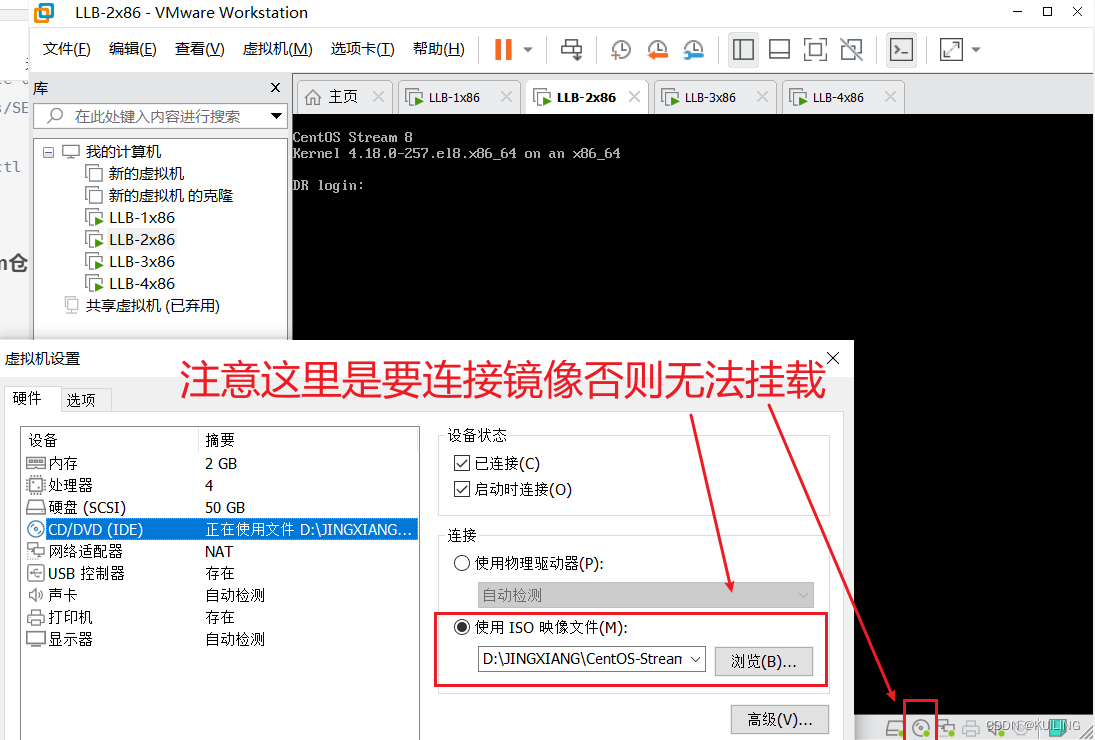Select the 网络适配器 device row
The image size is (1095, 740).
(x=221, y=552)
